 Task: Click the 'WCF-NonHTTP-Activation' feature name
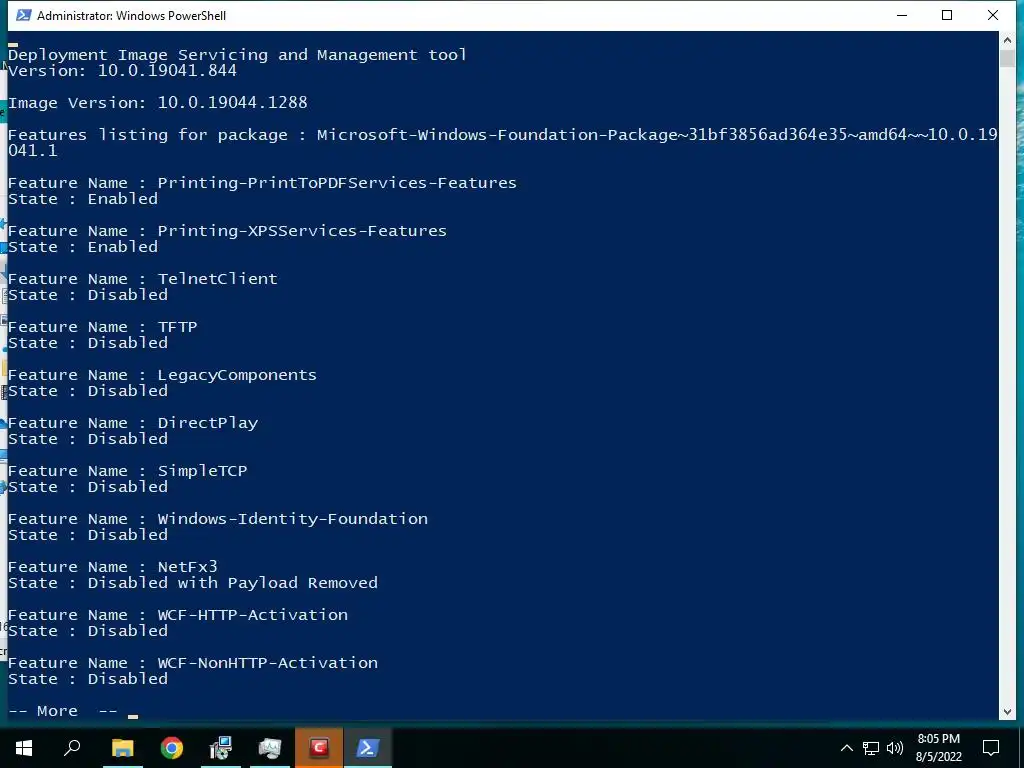tap(268, 663)
